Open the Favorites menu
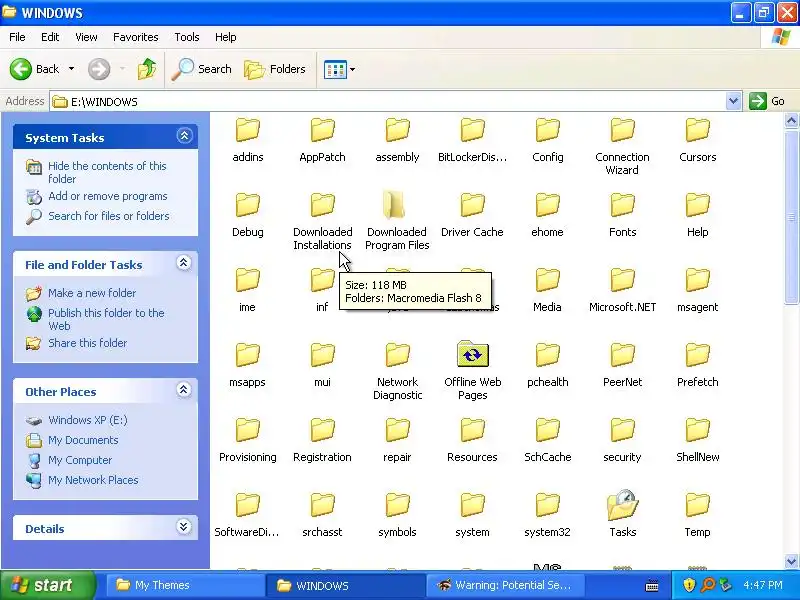 [136, 37]
